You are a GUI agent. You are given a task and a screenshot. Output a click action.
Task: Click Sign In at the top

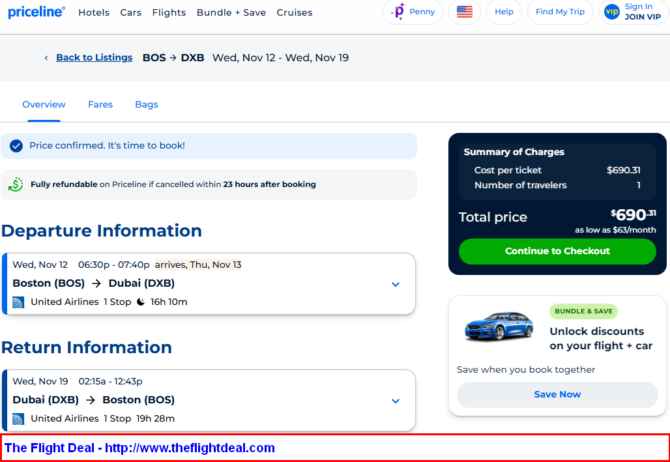click(638, 6)
